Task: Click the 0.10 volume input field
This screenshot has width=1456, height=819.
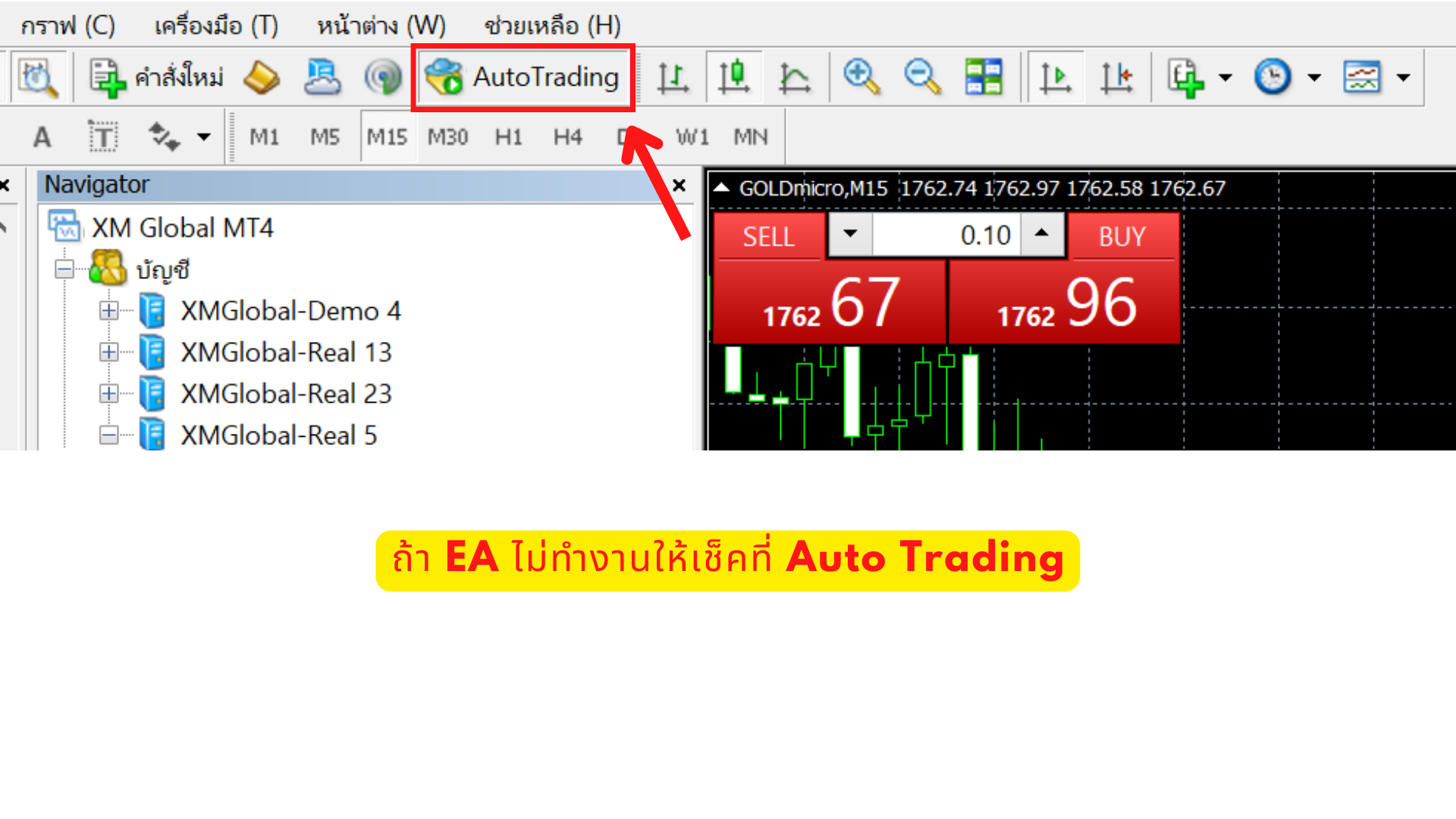Action: [x=946, y=235]
